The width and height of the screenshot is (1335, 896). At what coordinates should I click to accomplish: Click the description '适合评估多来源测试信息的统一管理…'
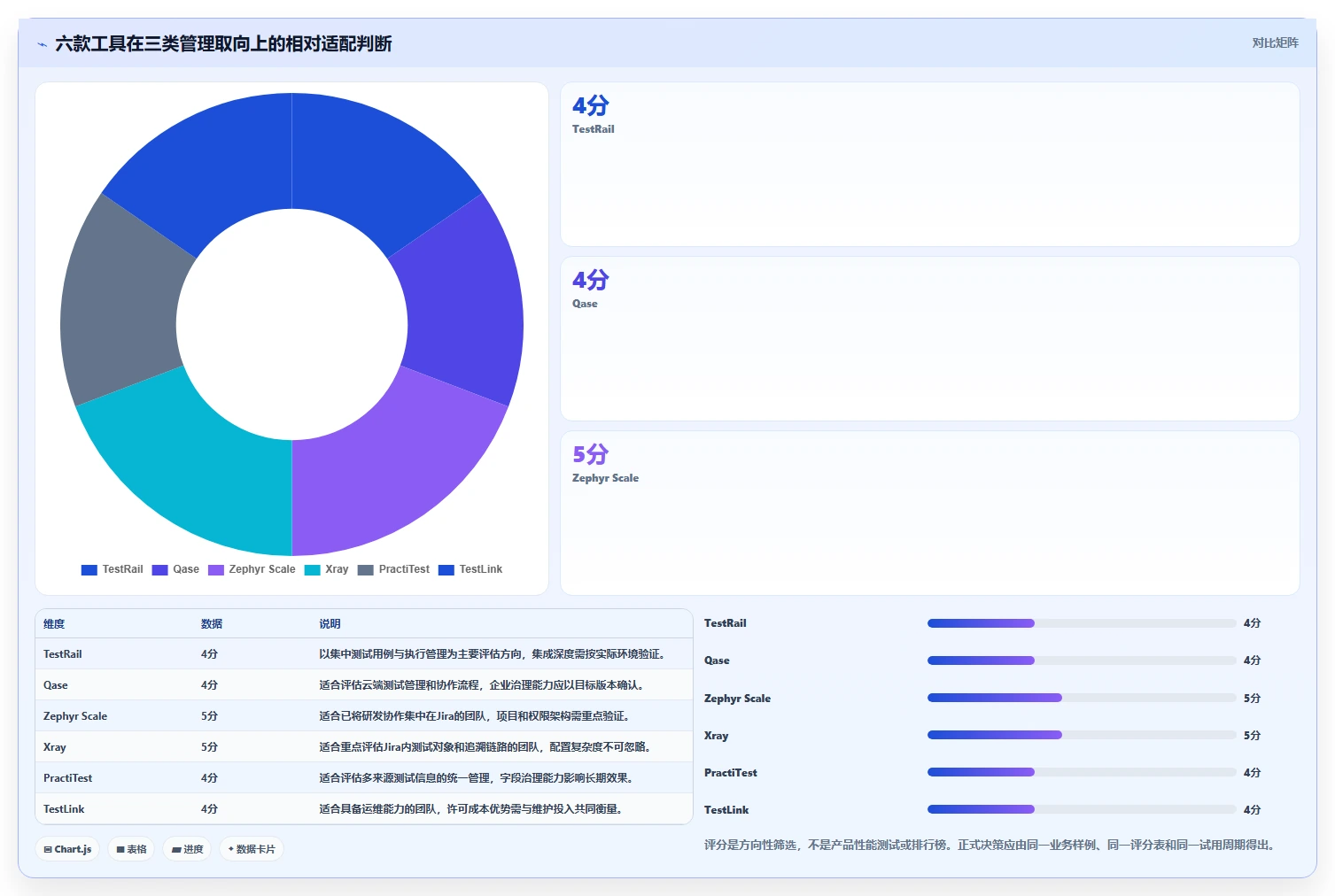coord(477,778)
